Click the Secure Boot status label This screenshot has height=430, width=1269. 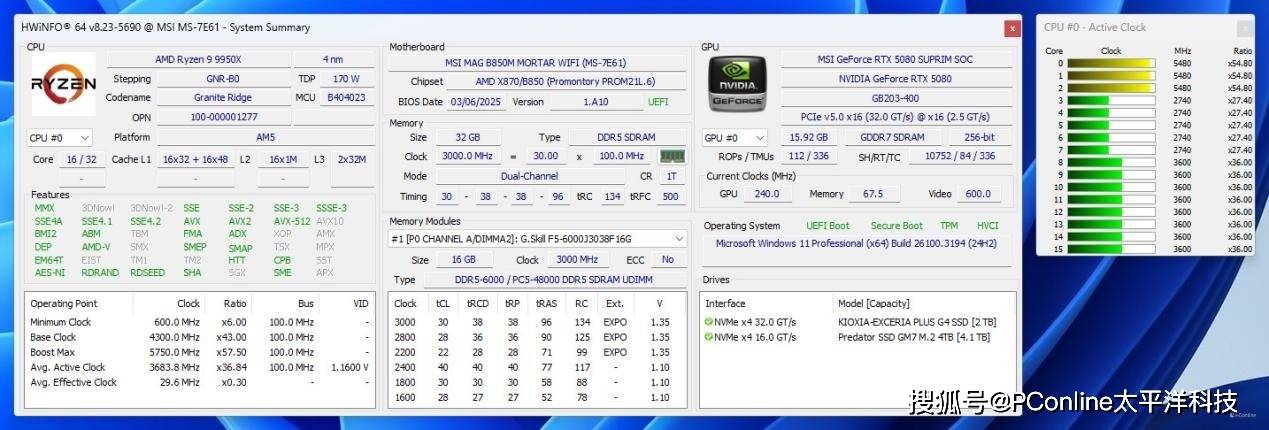tap(897, 226)
